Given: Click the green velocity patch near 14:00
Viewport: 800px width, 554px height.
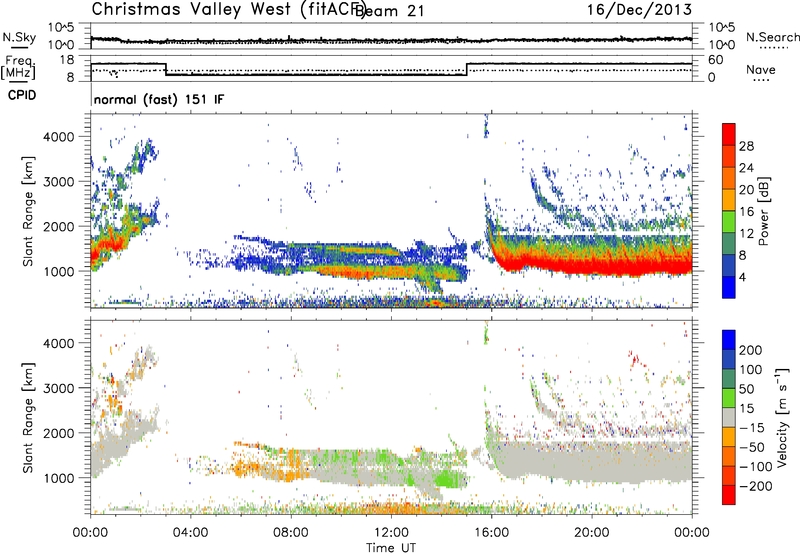Looking at the screenshot, I should click(x=448, y=480).
